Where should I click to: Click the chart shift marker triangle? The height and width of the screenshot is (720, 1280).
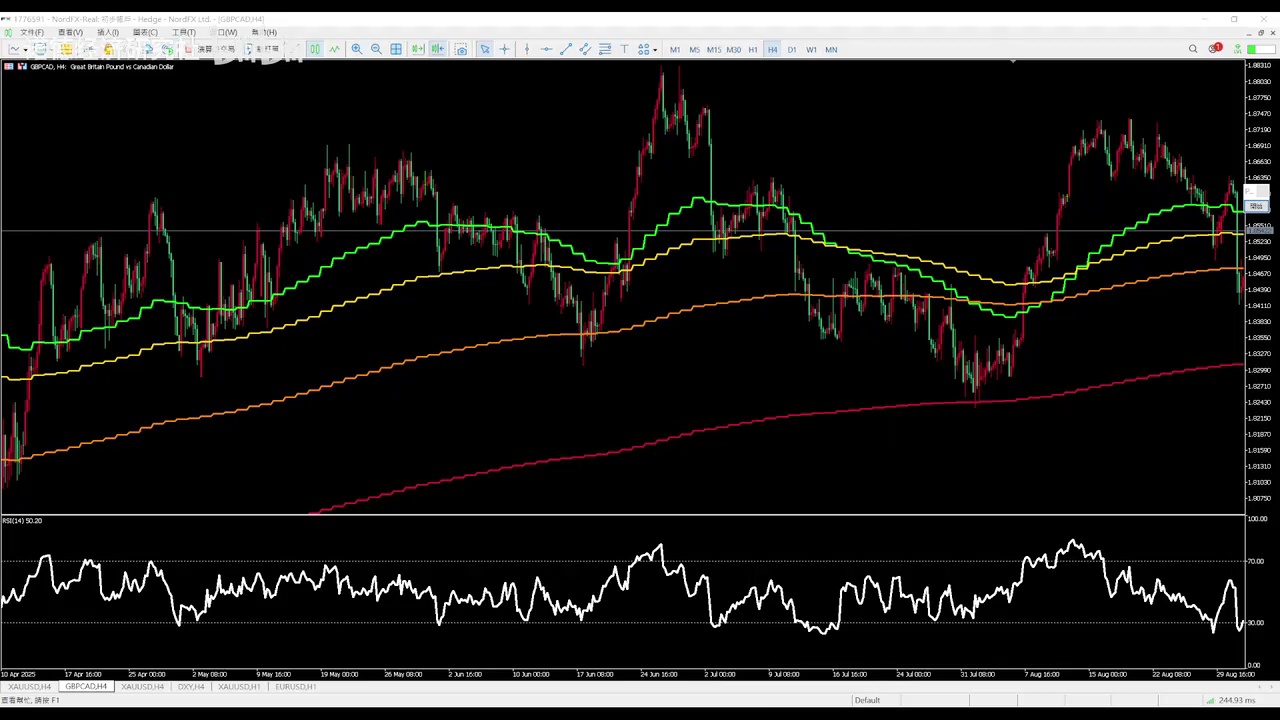click(1013, 61)
